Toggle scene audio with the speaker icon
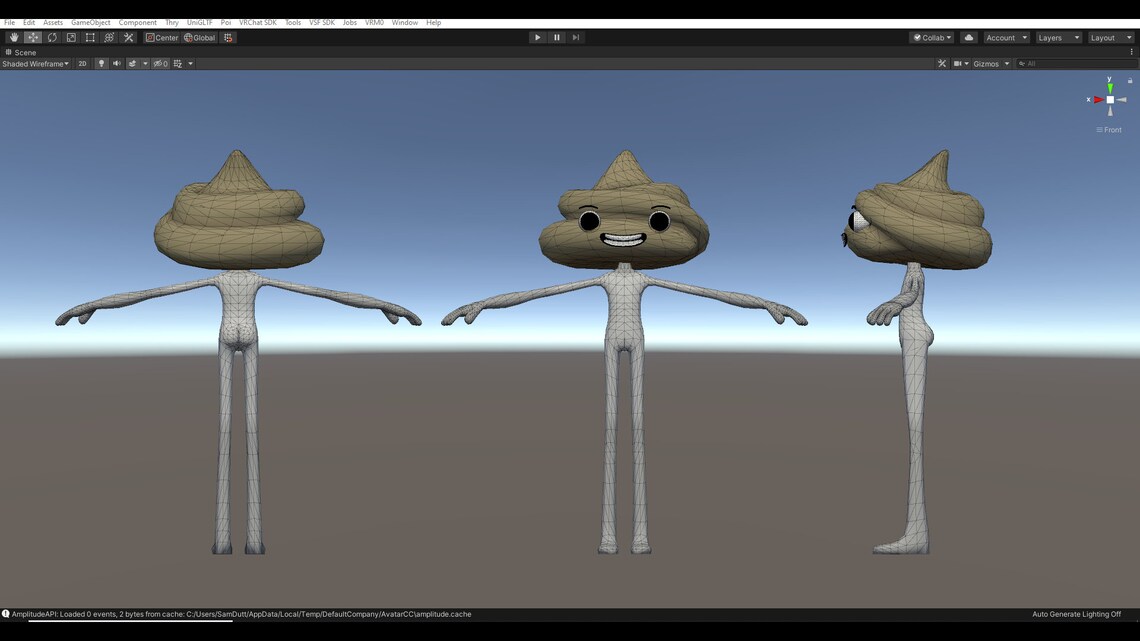 pos(116,63)
